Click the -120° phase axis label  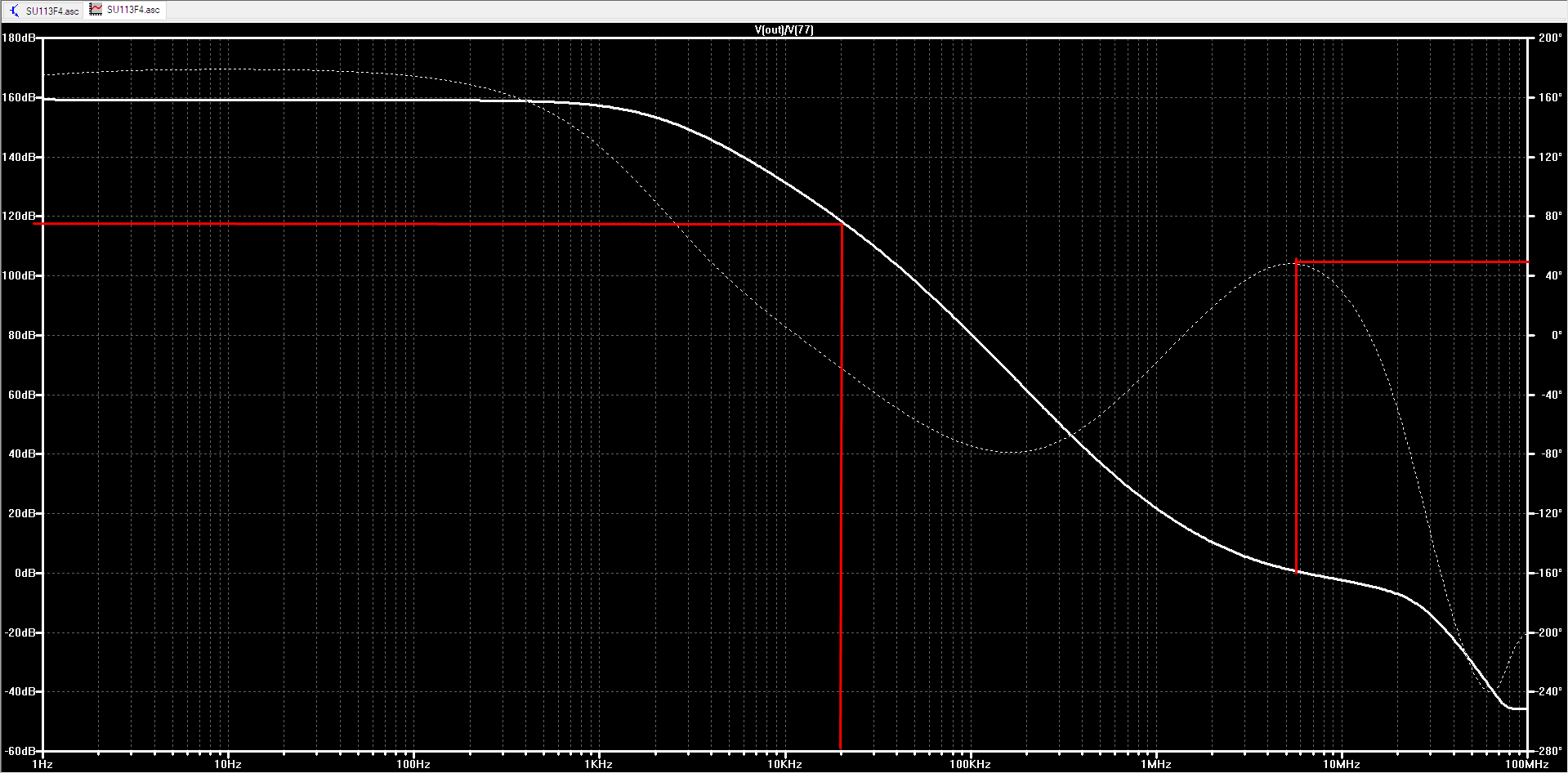(x=1549, y=513)
